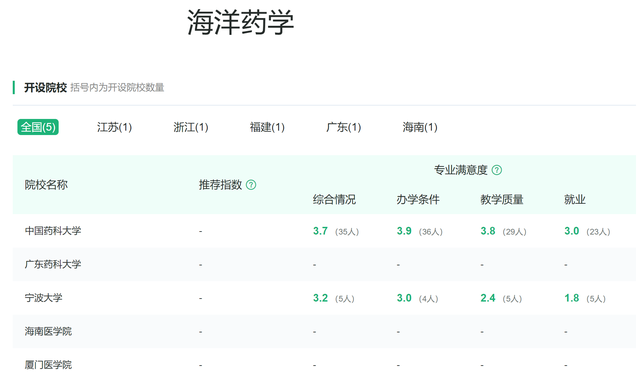Click the 推荐指数 column header
Viewport: 640px width, 386px height.
point(220,185)
